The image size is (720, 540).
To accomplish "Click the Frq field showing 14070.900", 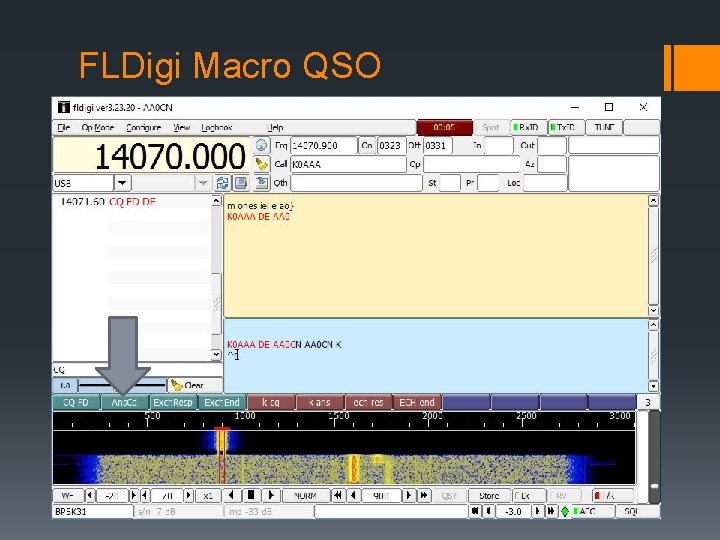I will [x=323, y=146].
